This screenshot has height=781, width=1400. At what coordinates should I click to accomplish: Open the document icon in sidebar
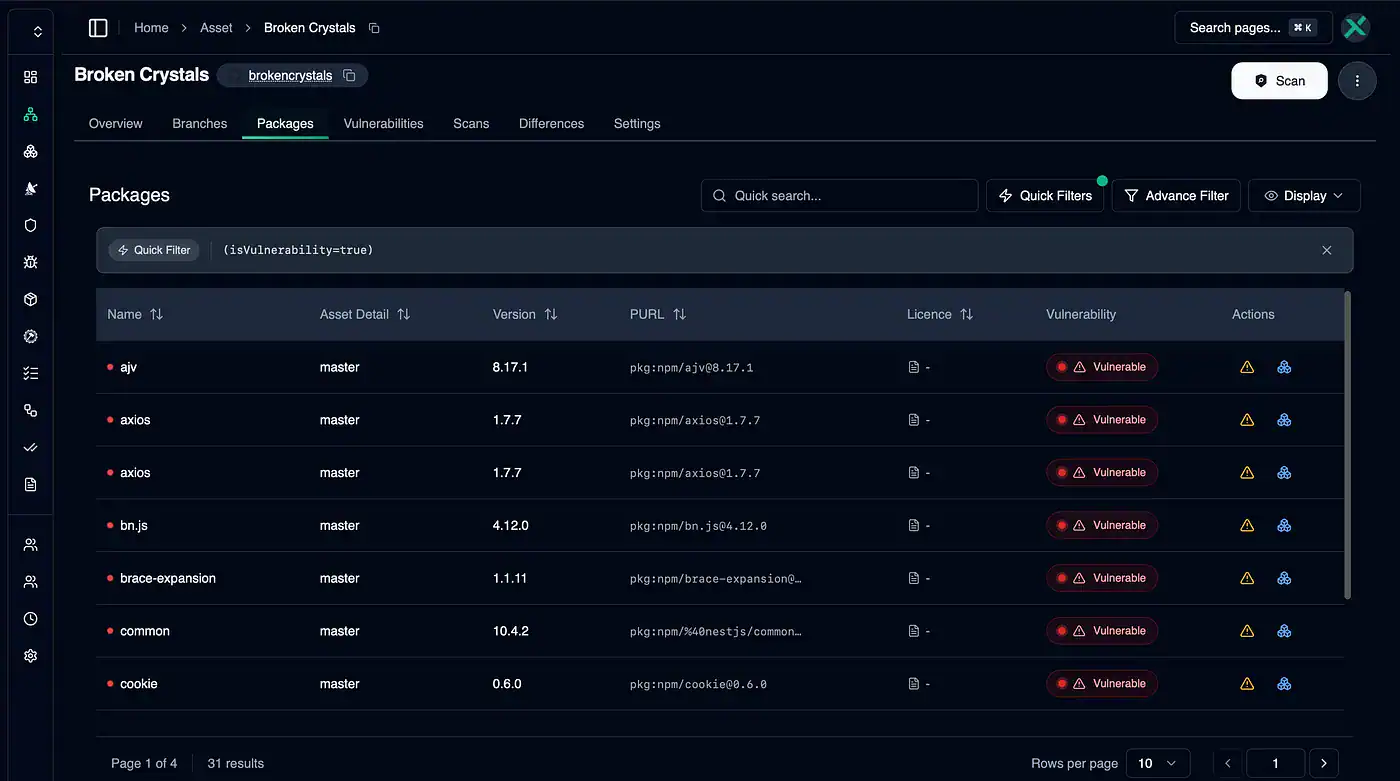click(30, 484)
